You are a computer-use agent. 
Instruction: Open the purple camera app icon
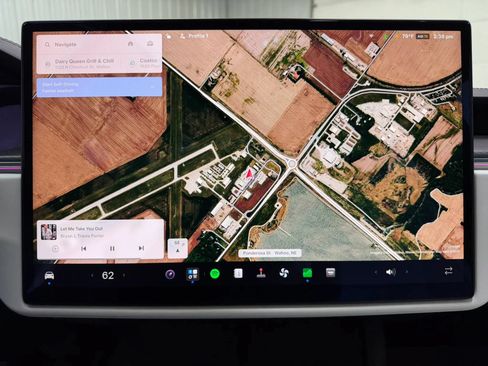(170, 274)
